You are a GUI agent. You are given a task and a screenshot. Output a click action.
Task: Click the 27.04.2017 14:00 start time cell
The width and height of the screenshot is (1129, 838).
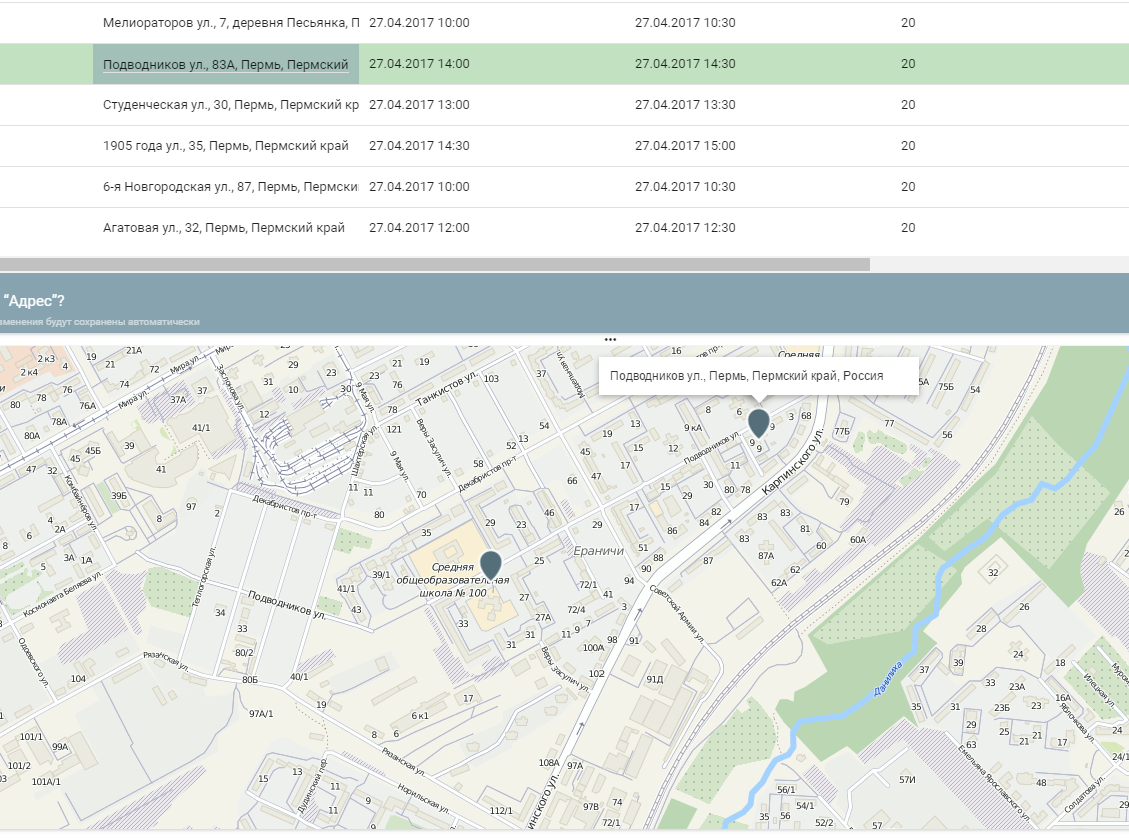(x=419, y=64)
